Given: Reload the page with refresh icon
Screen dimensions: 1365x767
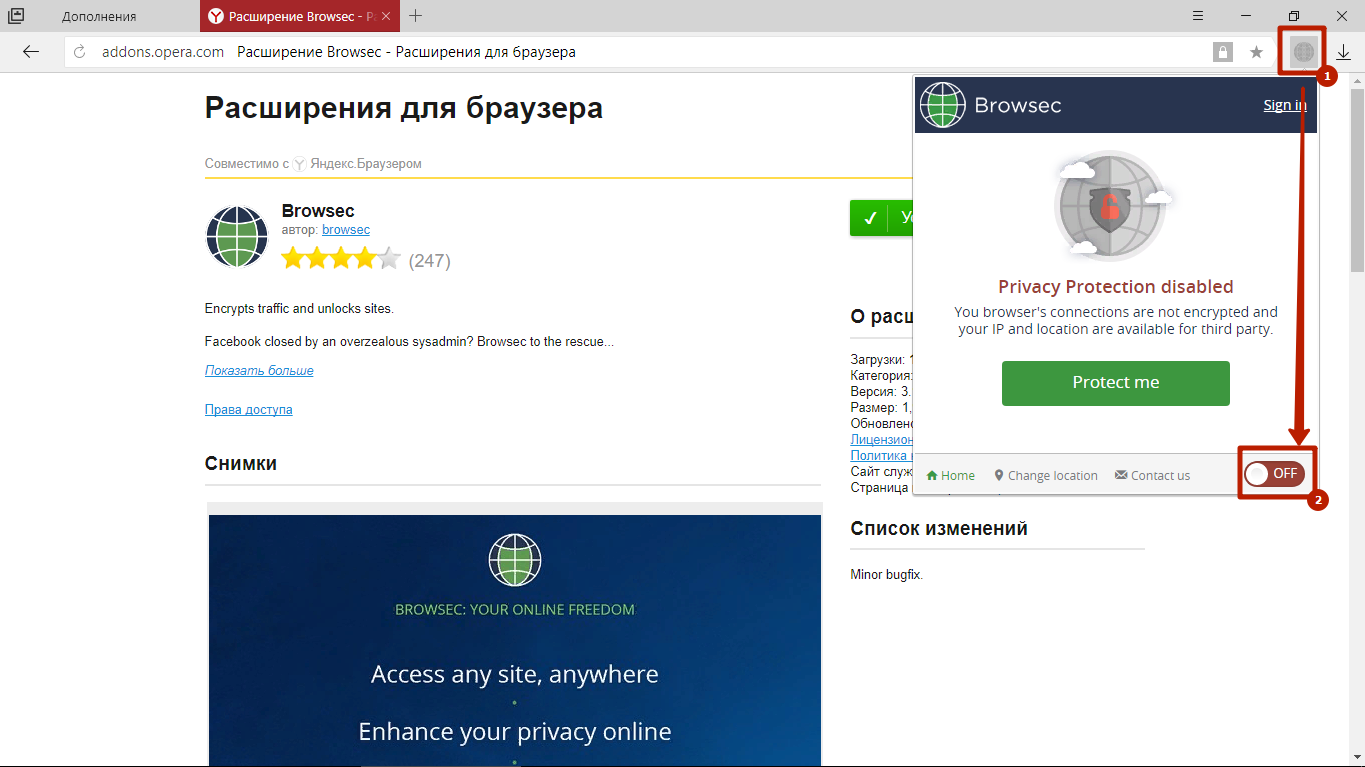Looking at the screenshot, I should coord(80,52).
